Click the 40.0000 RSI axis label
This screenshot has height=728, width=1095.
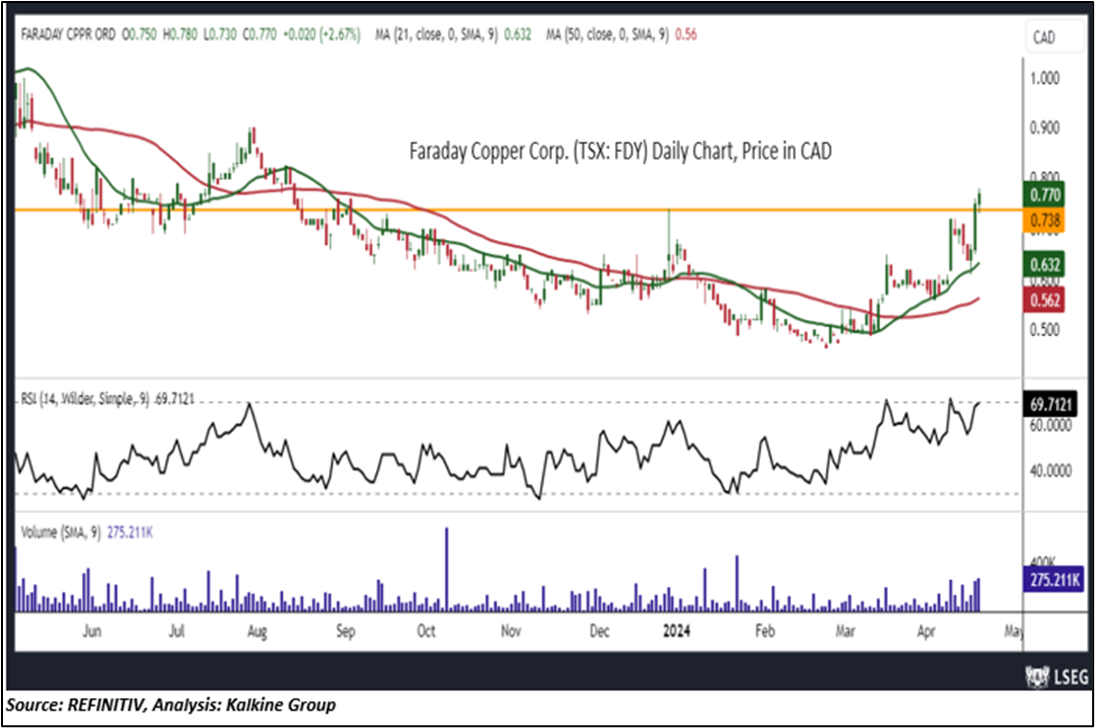point(1050,471)
